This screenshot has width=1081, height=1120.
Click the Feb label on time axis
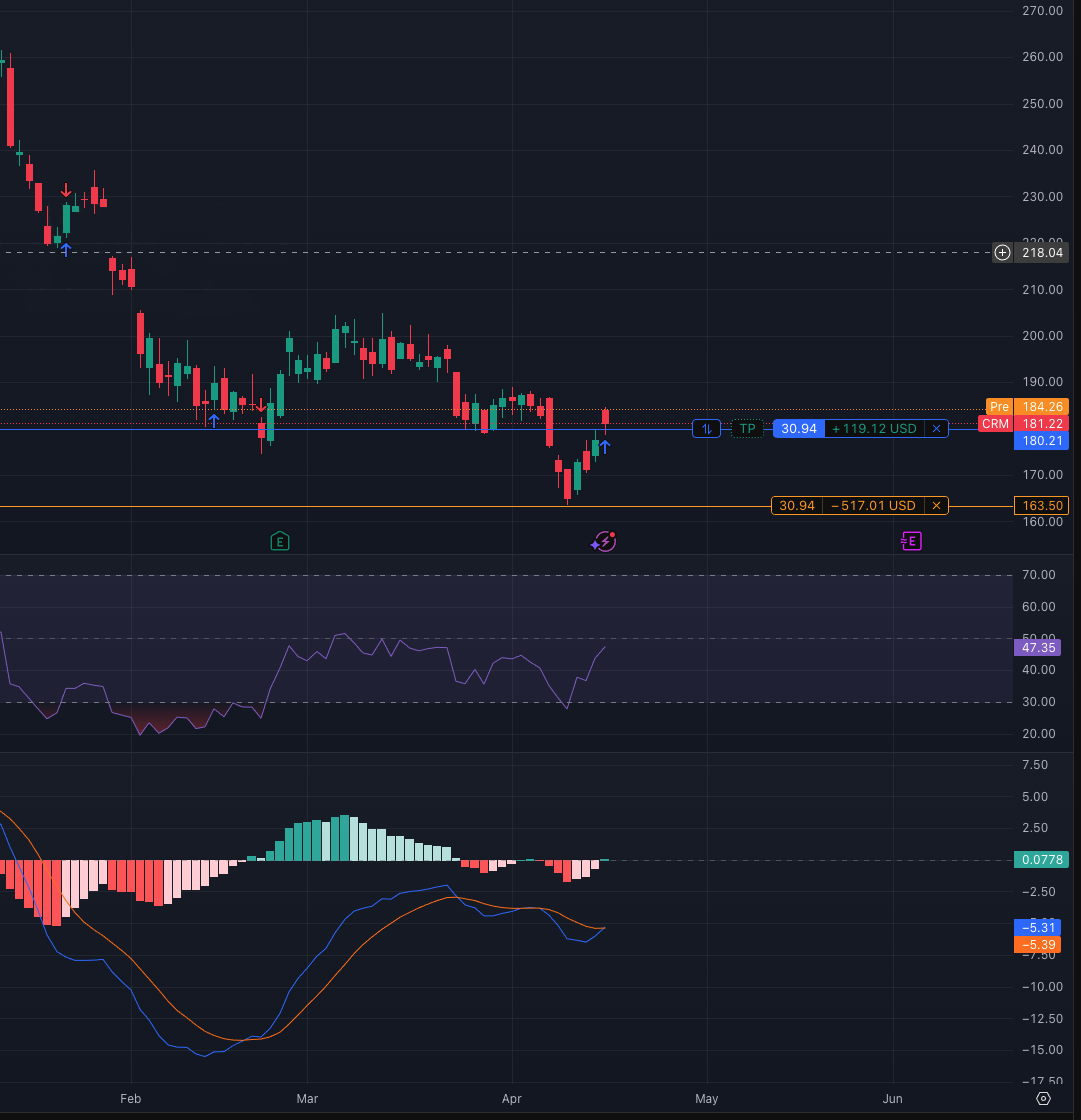tap(131, 1099)
